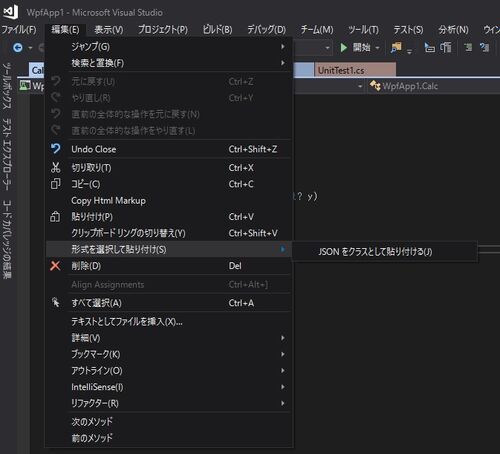Click the WpfApp1.Calc navigation box
Screen dimensions: 500x454
coord(433,86)
